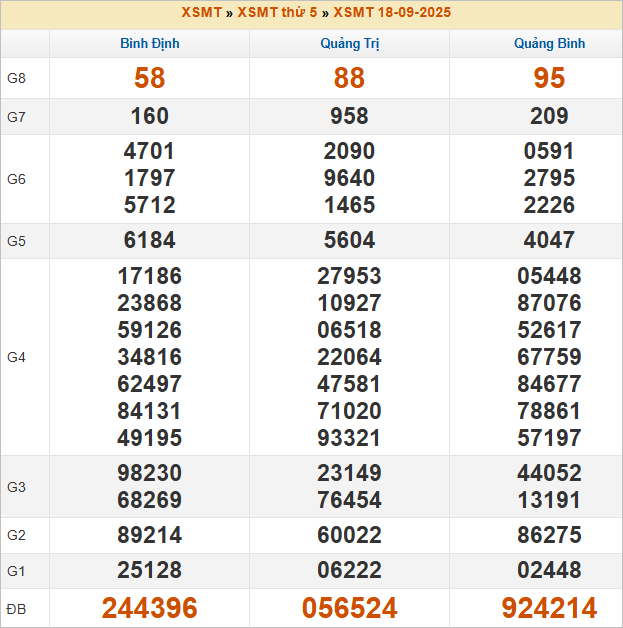Go to the Quảng Bình results link
The image size is (623, 628).
tap(549, 44)
